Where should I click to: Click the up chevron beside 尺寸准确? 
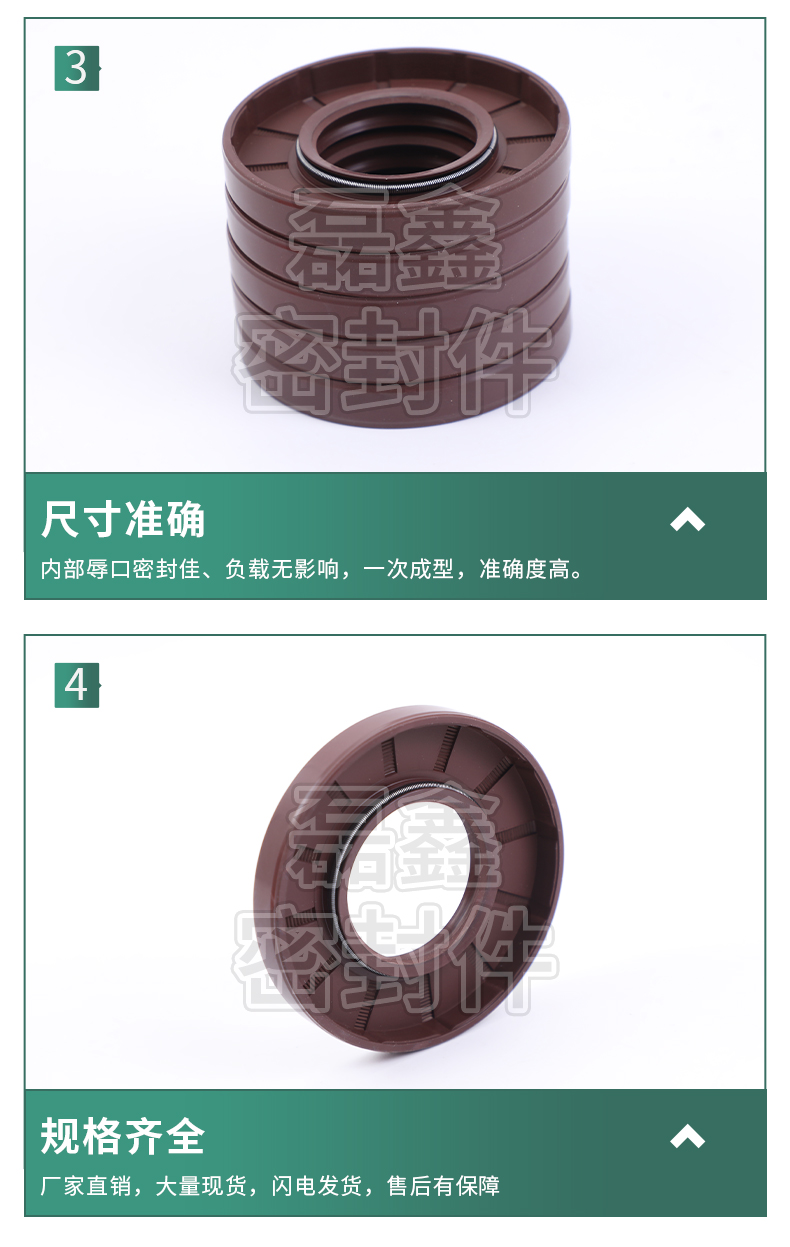[x=688, y=520]
